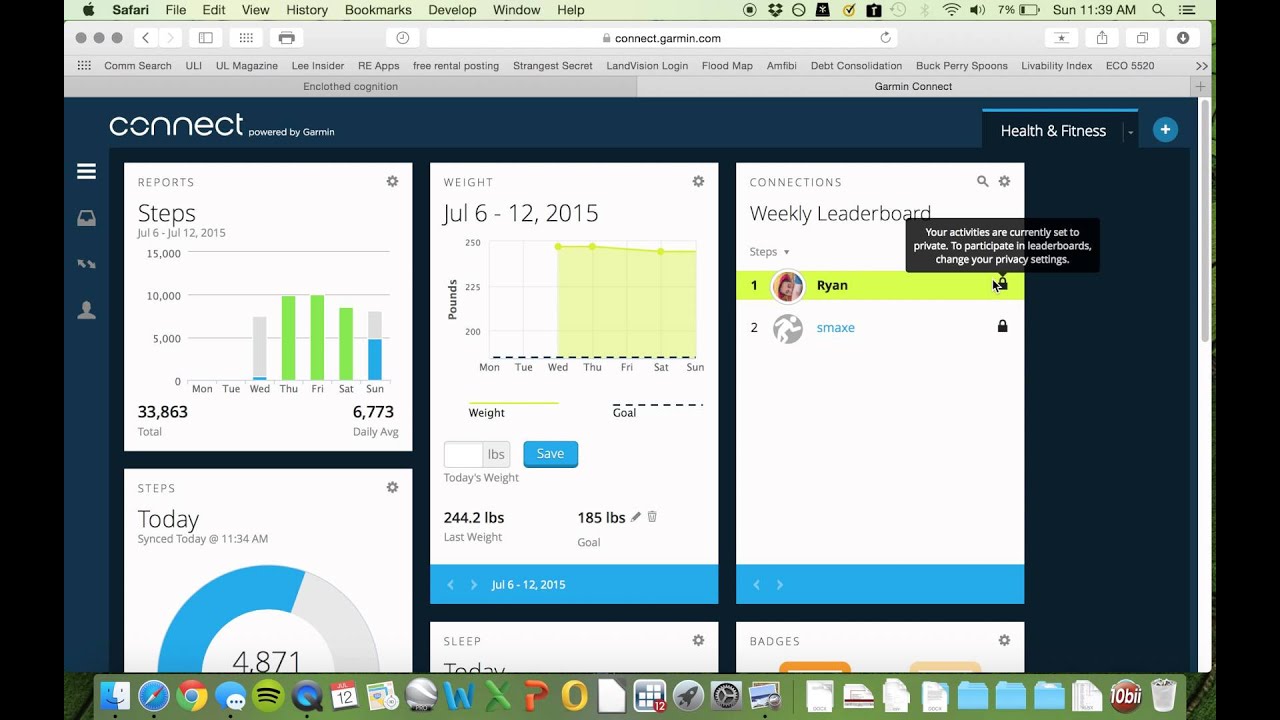The height and width of the screenshot is (720, 1280).
Task: Click the print icon in Safari's toolbar
Action: (x=287, y=38)
